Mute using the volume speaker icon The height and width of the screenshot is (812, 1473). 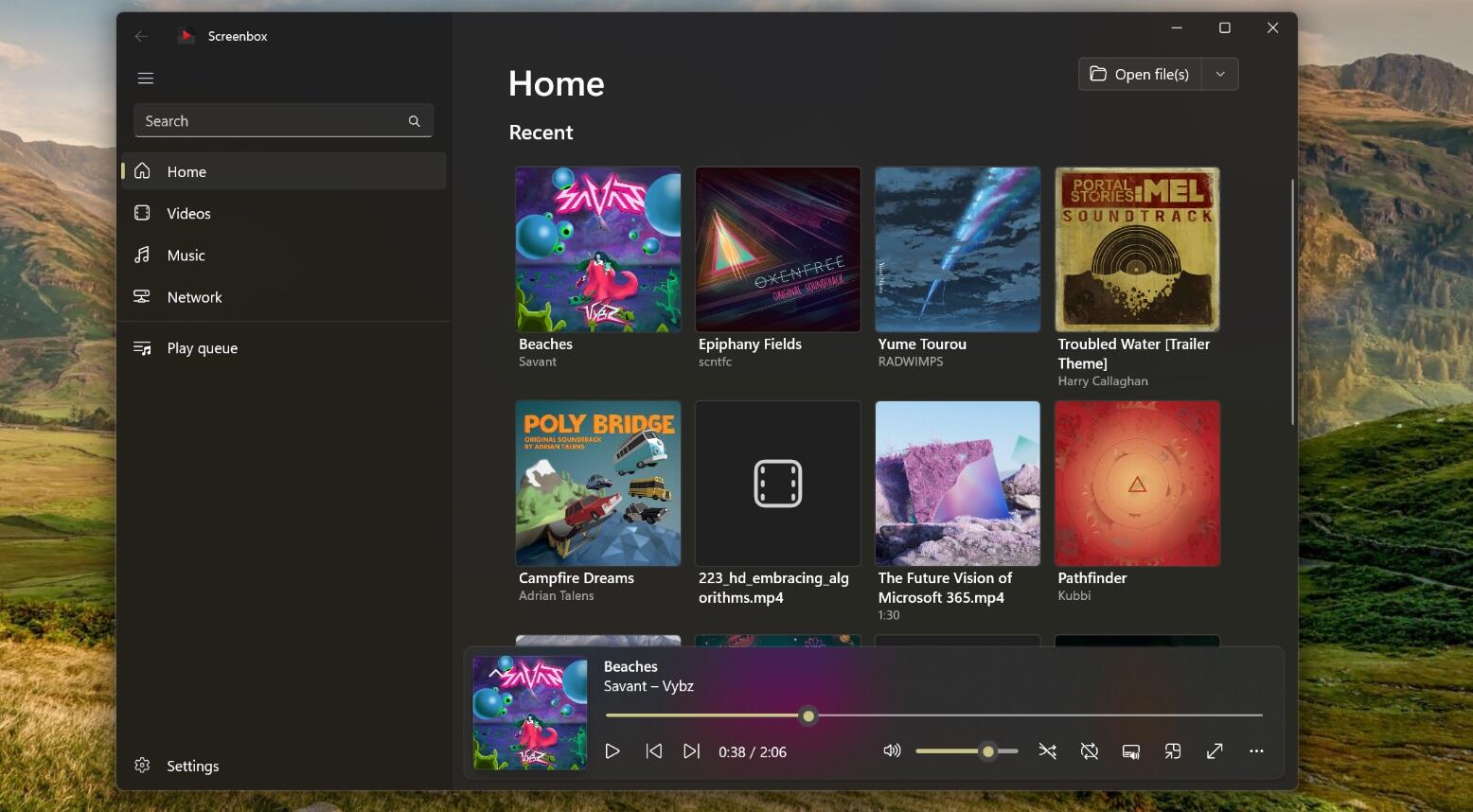[892, 751]
